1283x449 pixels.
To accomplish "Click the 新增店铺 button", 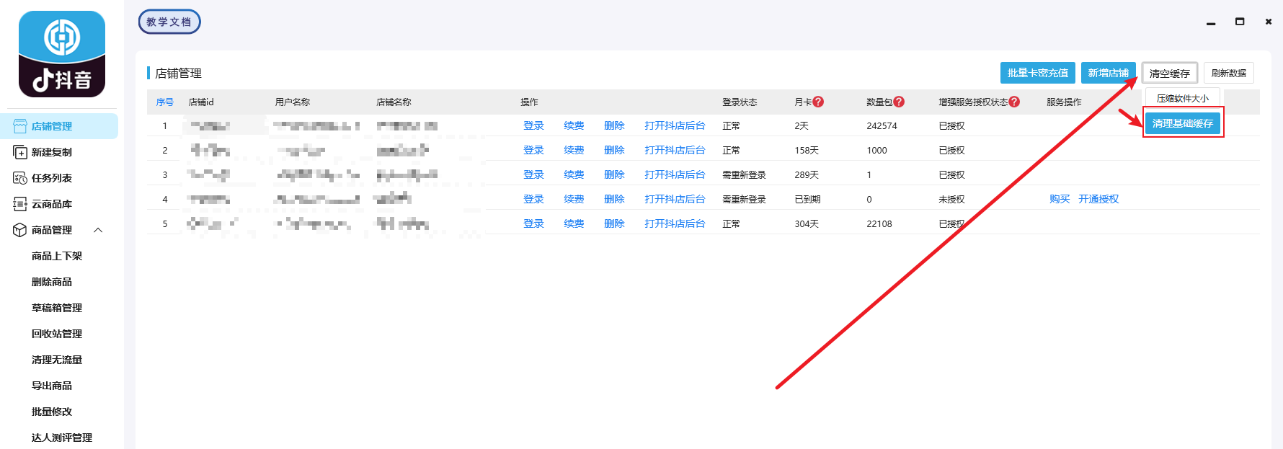I will (1108, 73).
